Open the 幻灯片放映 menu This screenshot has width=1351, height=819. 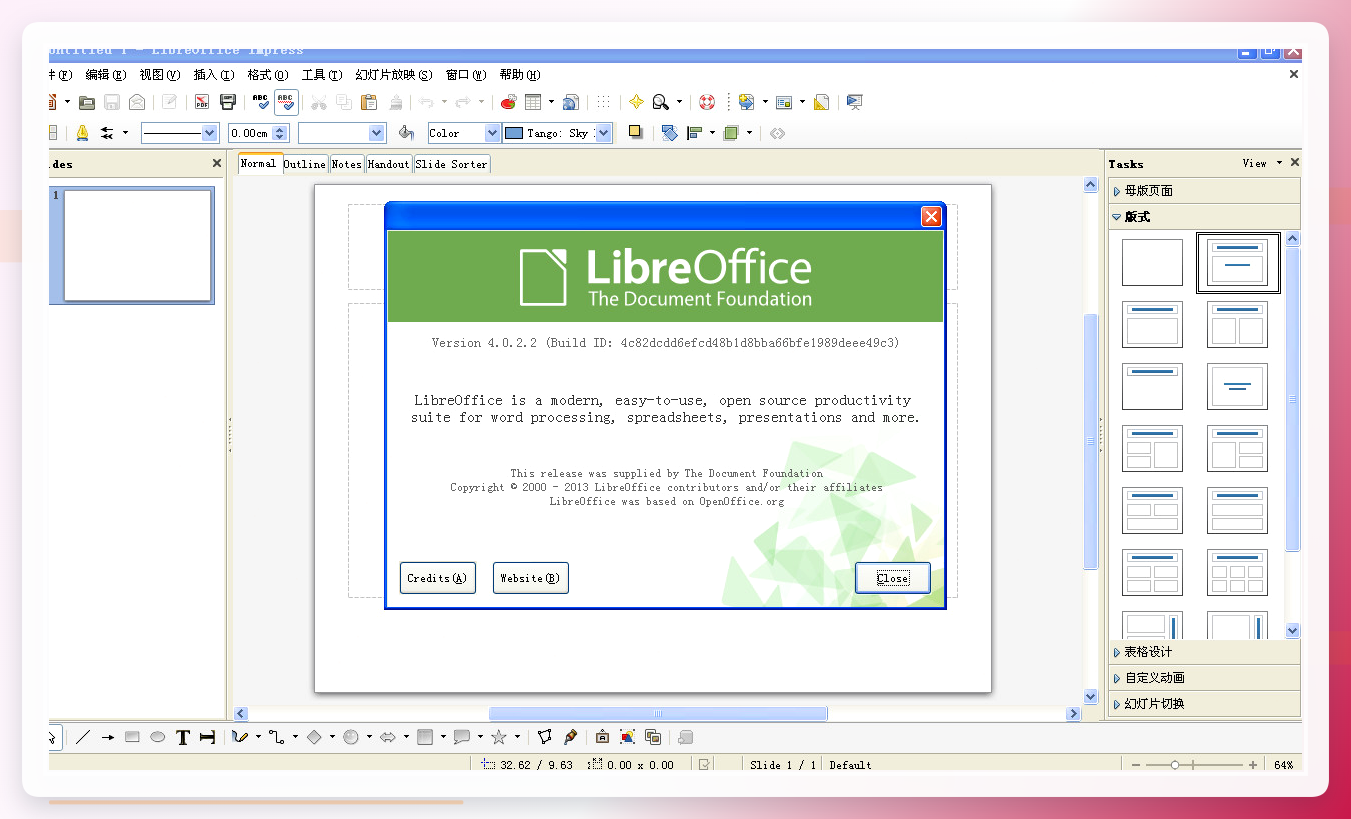click(394, 75)
